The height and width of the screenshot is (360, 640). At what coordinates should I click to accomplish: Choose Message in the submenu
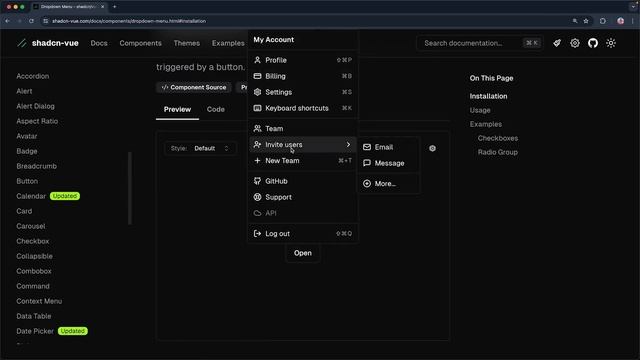pos(389,163)
